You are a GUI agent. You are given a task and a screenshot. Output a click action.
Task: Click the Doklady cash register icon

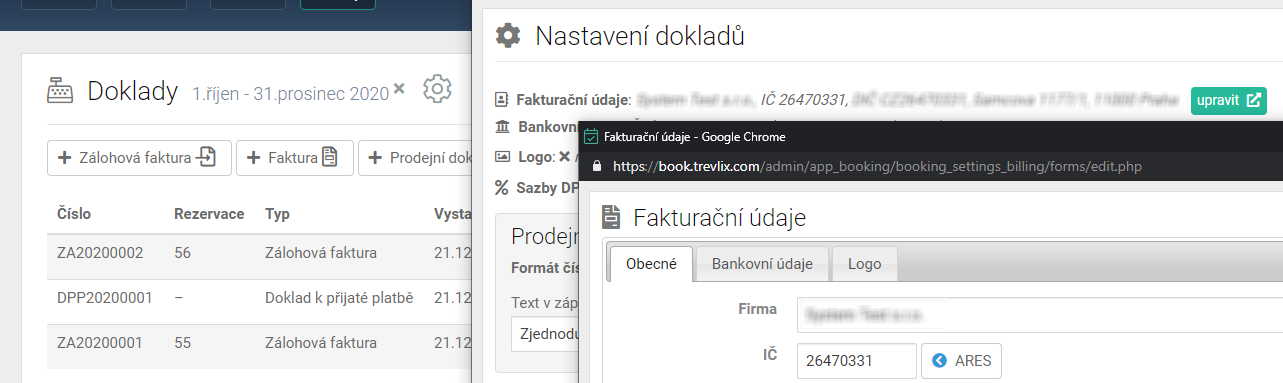pyautogui.click(x=61, y=91)
